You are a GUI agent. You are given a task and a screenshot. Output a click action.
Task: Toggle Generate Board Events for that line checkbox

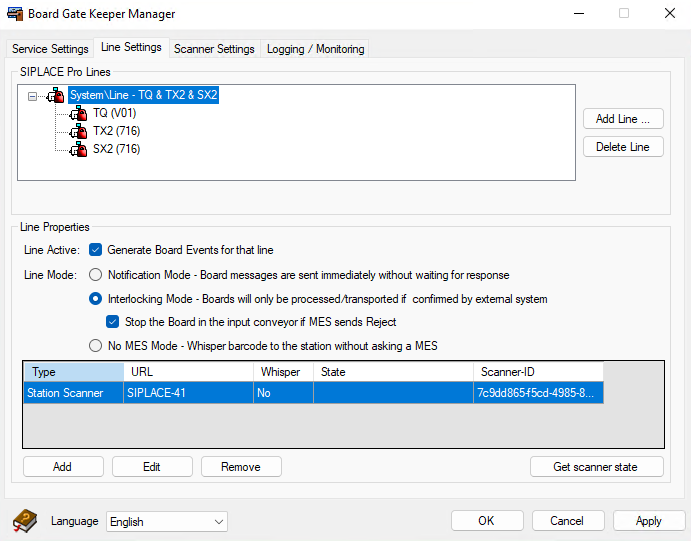(95, 250)
